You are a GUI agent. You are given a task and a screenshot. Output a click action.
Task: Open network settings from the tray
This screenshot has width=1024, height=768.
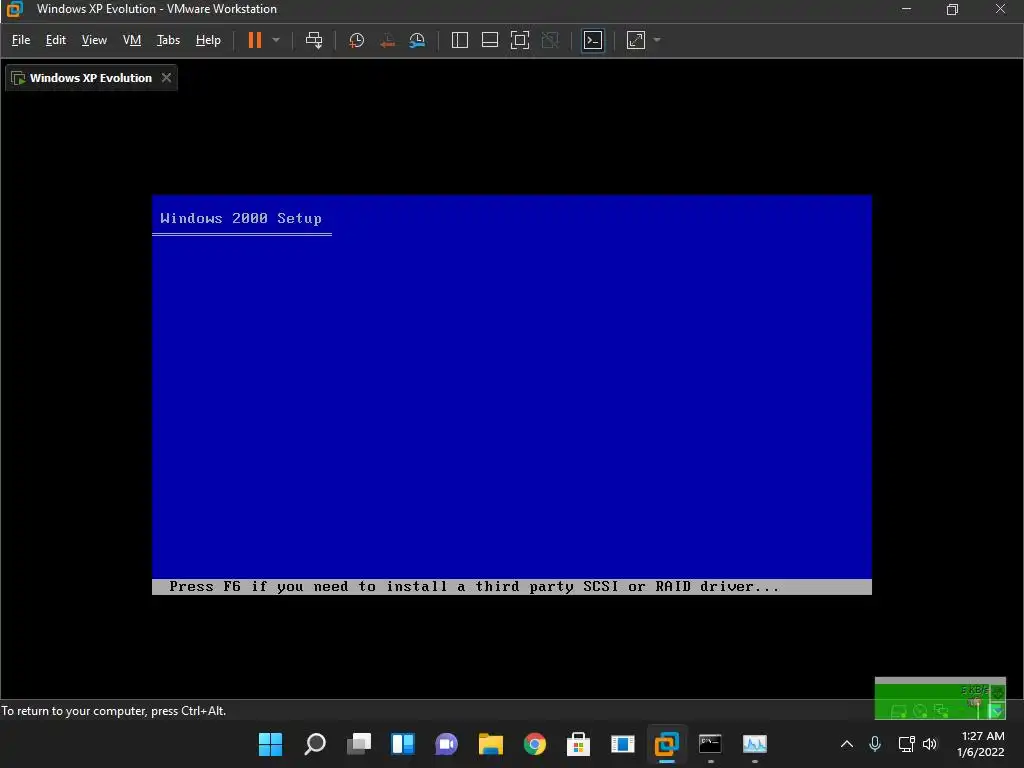[x=906, y=744]
